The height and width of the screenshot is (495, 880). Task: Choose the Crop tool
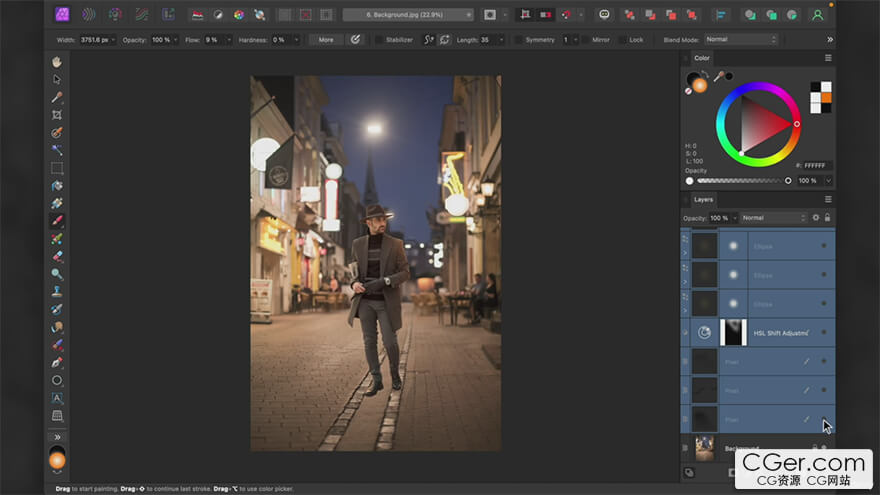tap(57, 115)
